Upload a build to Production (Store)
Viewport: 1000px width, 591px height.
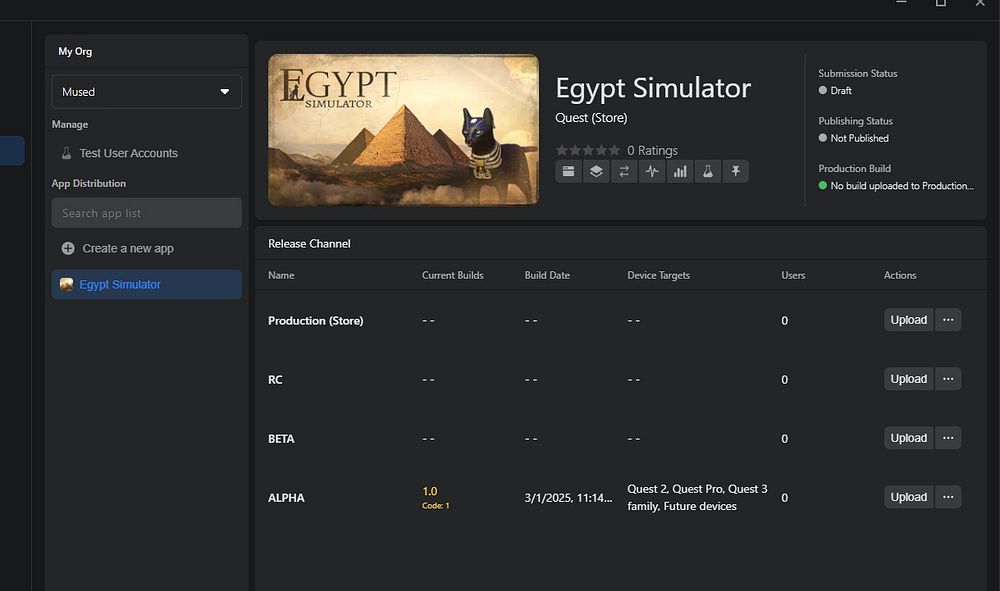click(x=908, y=320)
